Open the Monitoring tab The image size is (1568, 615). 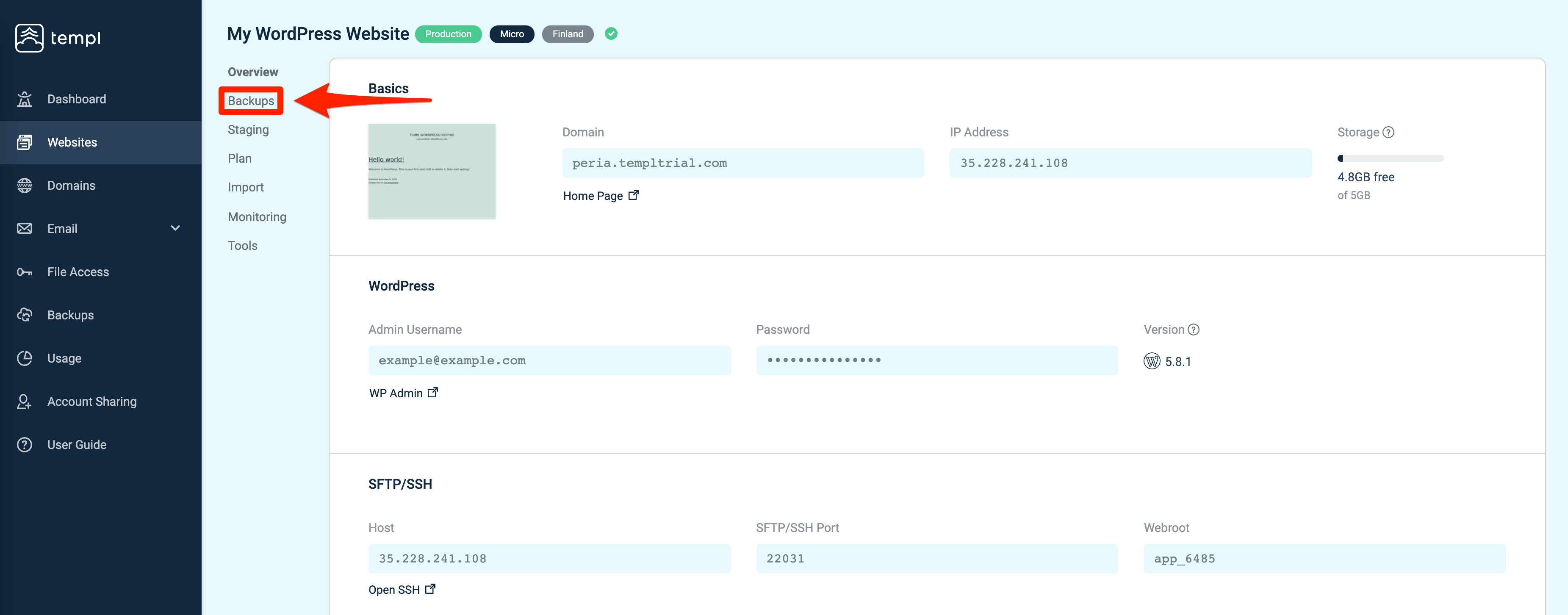point(257,217)
